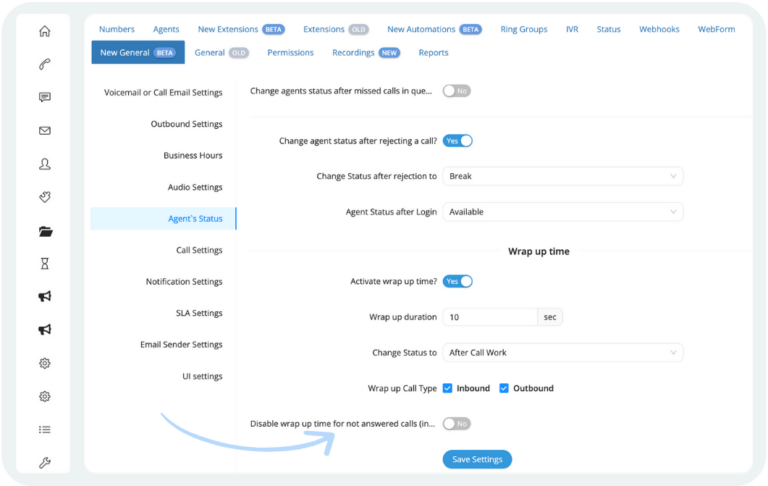Open the Recordings NEW tab

tap(366, 53)
